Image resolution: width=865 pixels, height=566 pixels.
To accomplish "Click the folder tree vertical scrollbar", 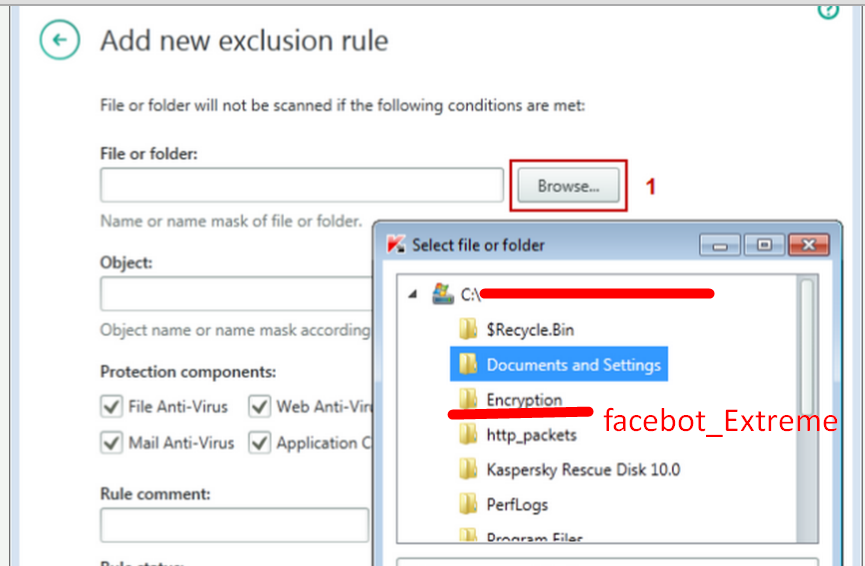I will point(807,408).
